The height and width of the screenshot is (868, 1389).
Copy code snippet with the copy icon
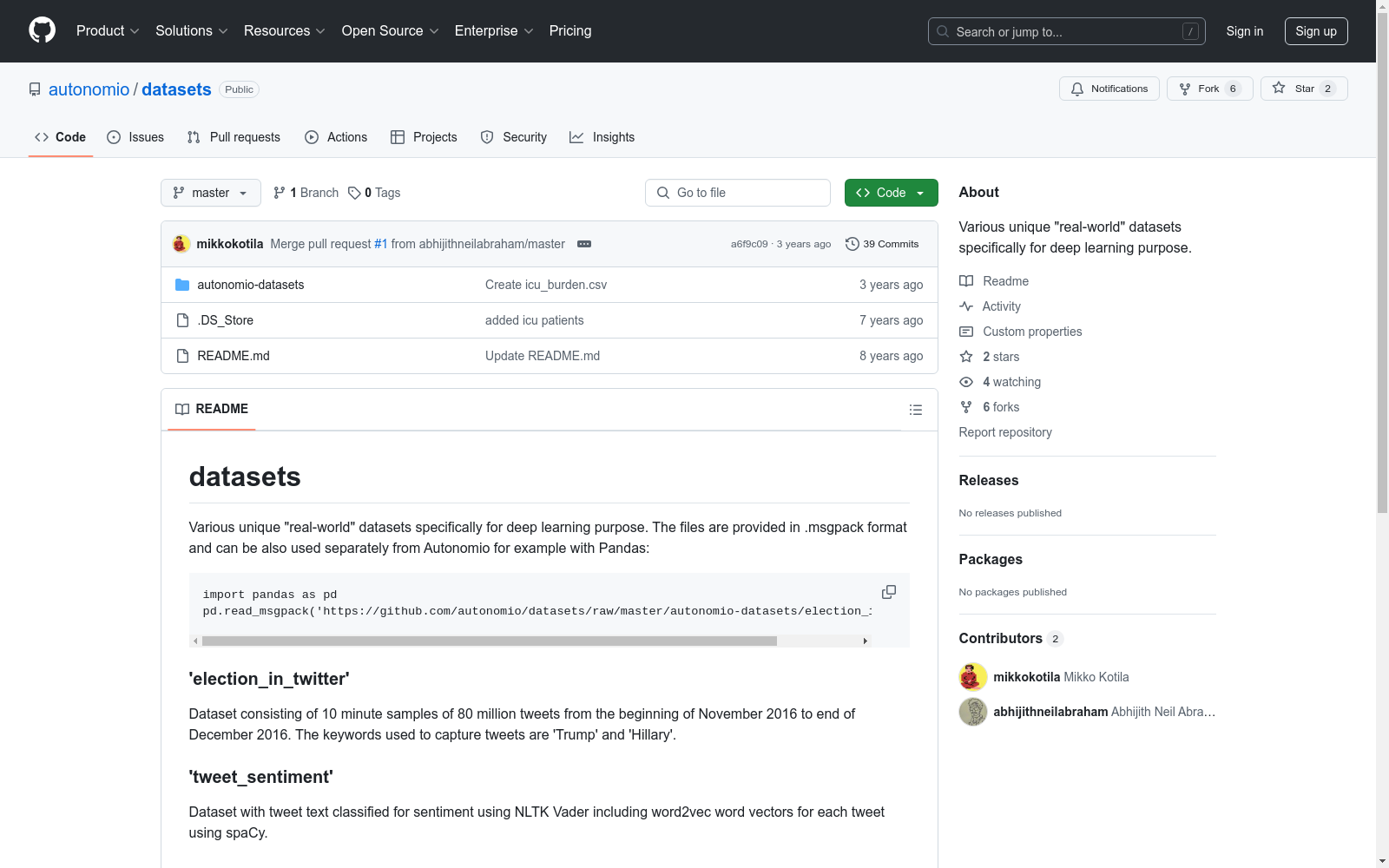(889, 592)
